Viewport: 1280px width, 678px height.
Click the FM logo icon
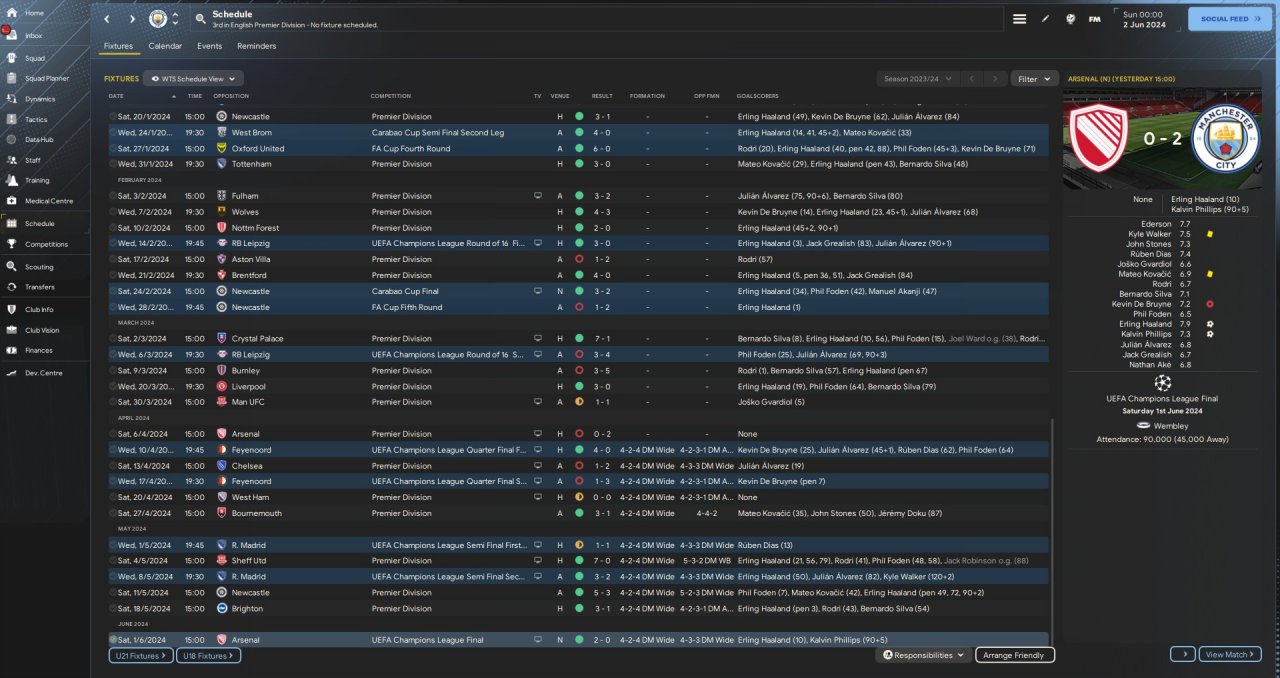(1094, 19)
